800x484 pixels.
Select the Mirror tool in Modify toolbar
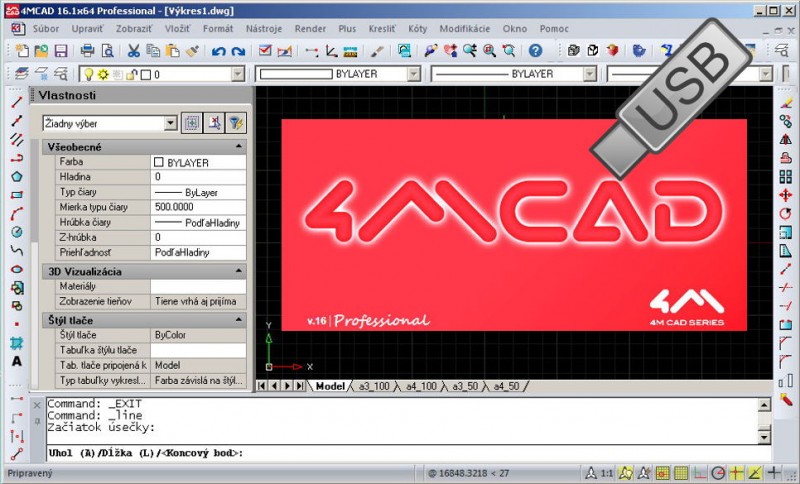click(786, 139)
